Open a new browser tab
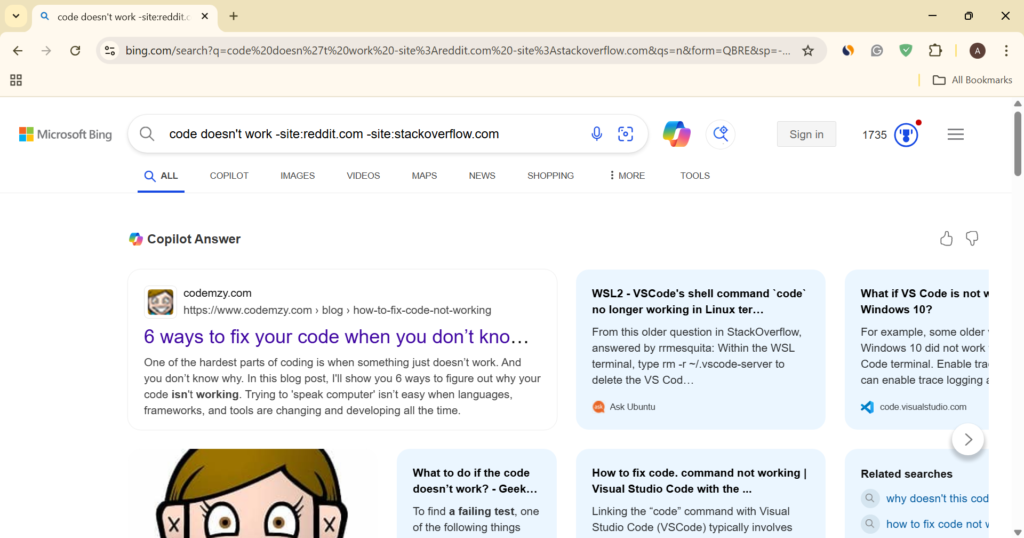This screenshot has height=538, width=1024. coord(233,16)
